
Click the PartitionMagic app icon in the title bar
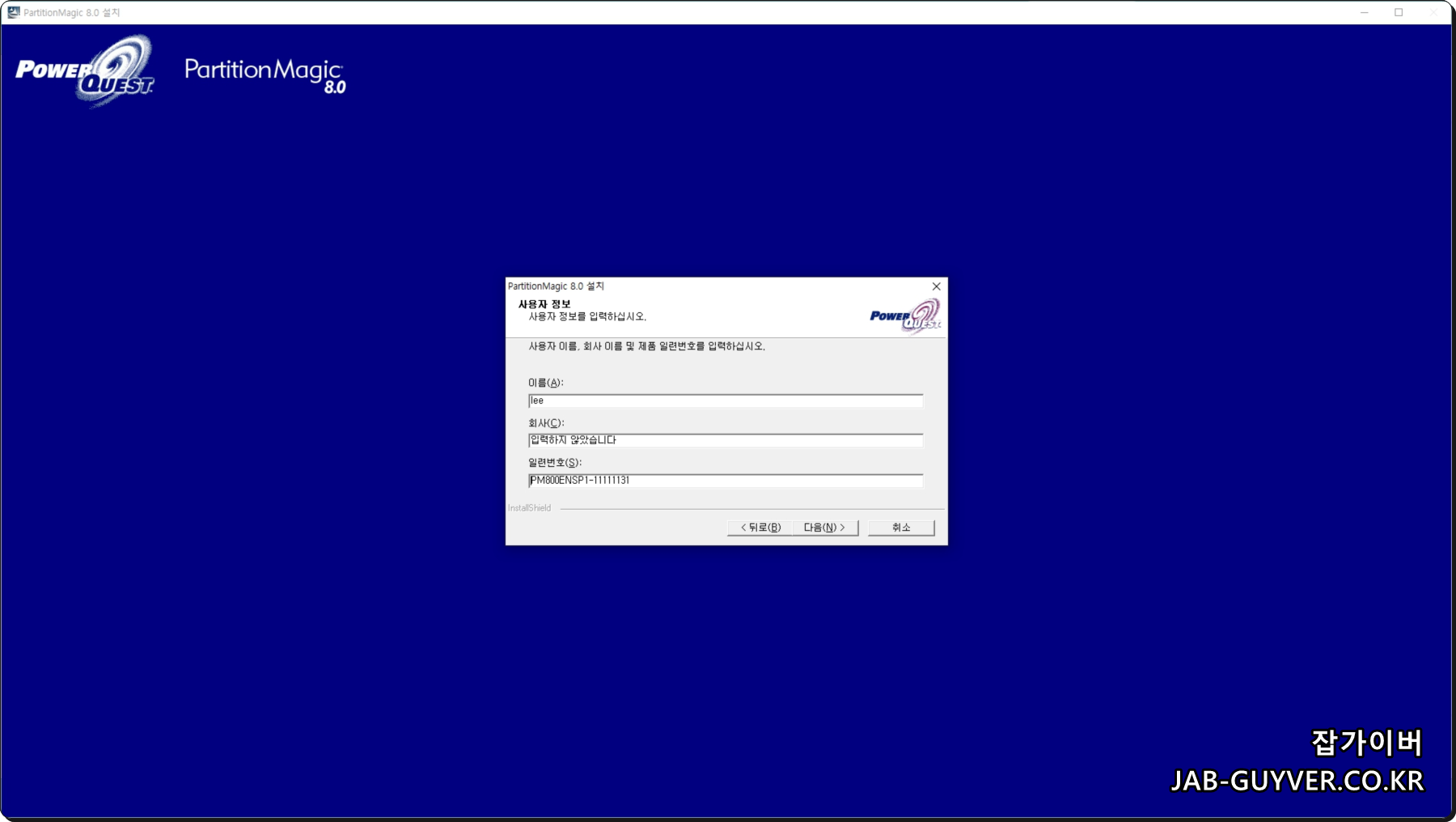click(x=13, y=12)
